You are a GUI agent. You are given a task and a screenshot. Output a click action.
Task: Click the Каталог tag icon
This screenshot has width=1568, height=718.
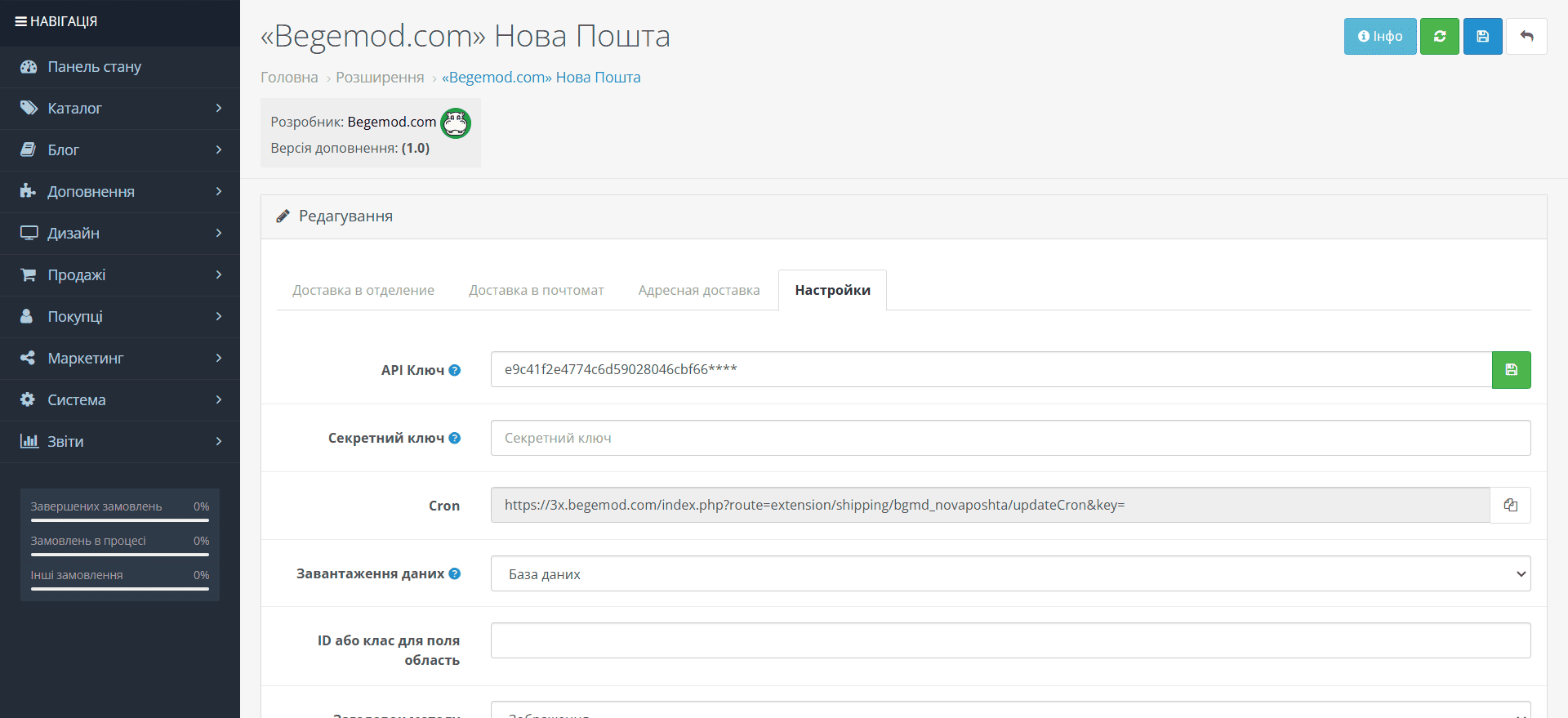pyautogui.click(x=29, y=108)
